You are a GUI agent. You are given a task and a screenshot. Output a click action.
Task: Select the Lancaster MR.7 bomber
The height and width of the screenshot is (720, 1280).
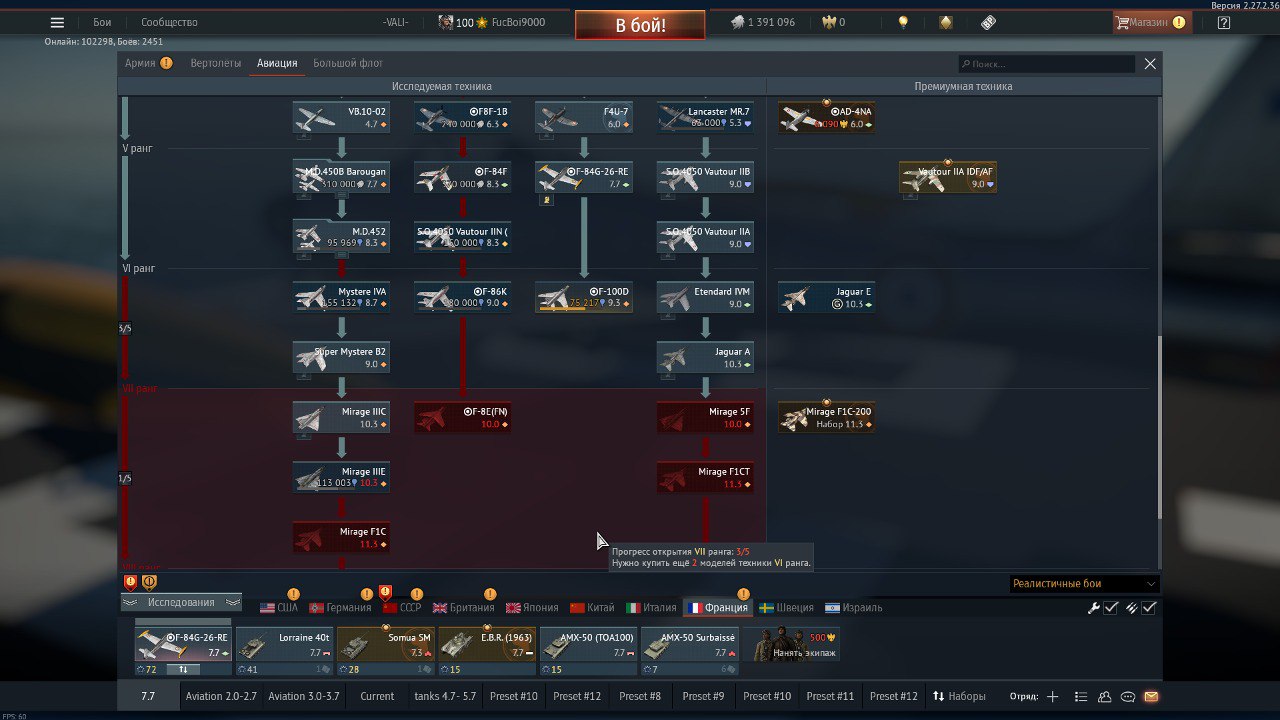coord(705,118)
